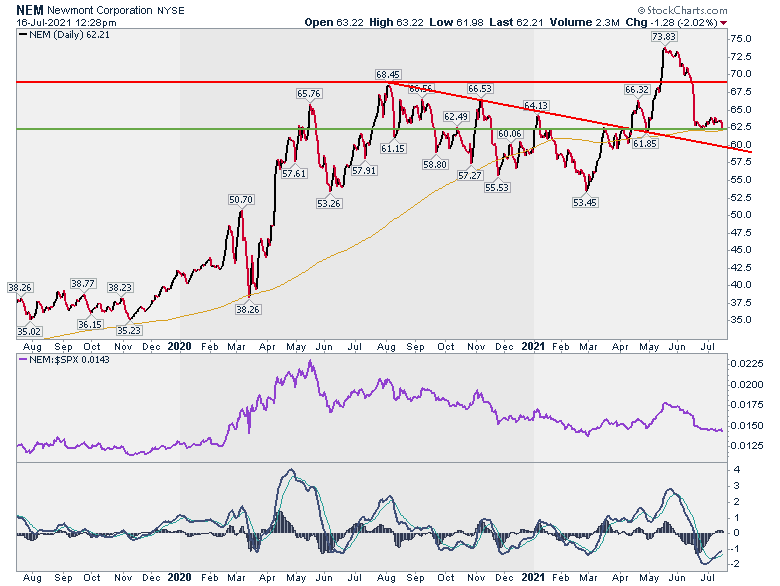
Task: Click the 70.0 price axis tick
Action: coord(741,74)
